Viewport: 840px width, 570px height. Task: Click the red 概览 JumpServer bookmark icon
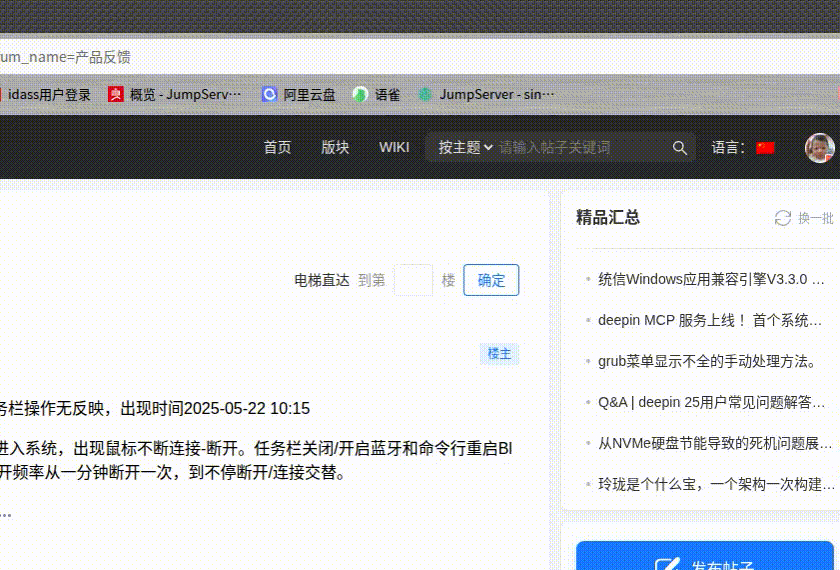coord(116,95)
